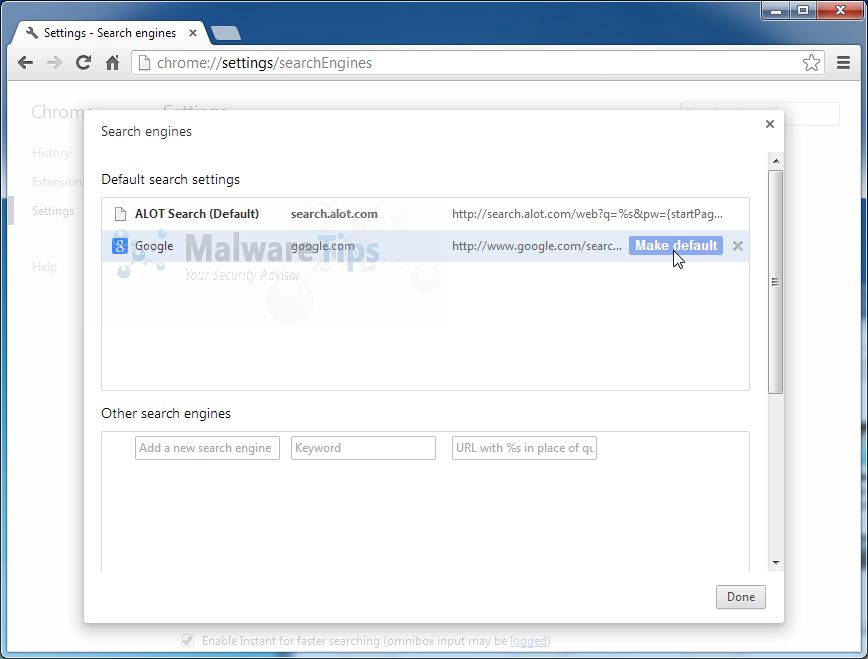The height and width of the screenshot is (659, 868).
Task: Open the home page via the house icon
Action: [x=112, y=63]
